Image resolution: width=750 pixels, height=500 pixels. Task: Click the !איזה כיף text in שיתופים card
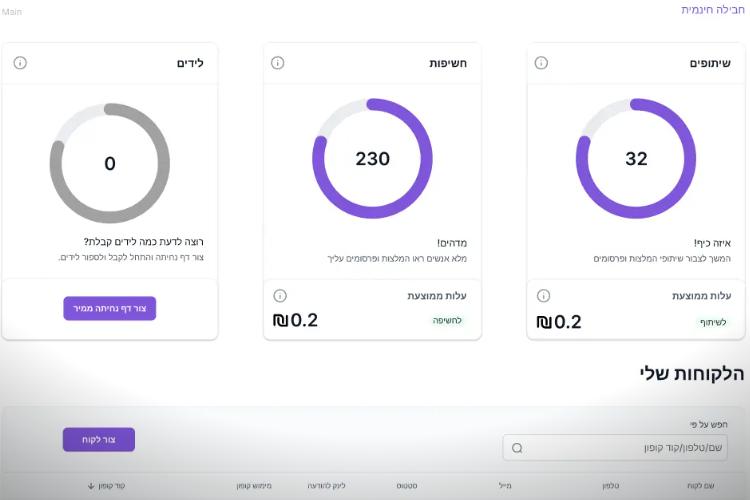click(x=712, y=243)
